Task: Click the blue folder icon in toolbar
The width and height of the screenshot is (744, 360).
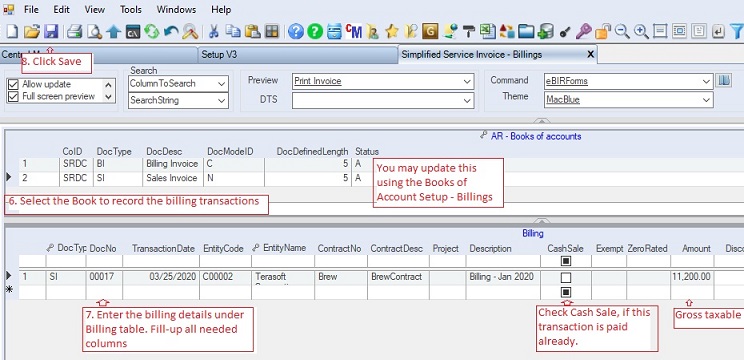Action: (x=526, y=32)
